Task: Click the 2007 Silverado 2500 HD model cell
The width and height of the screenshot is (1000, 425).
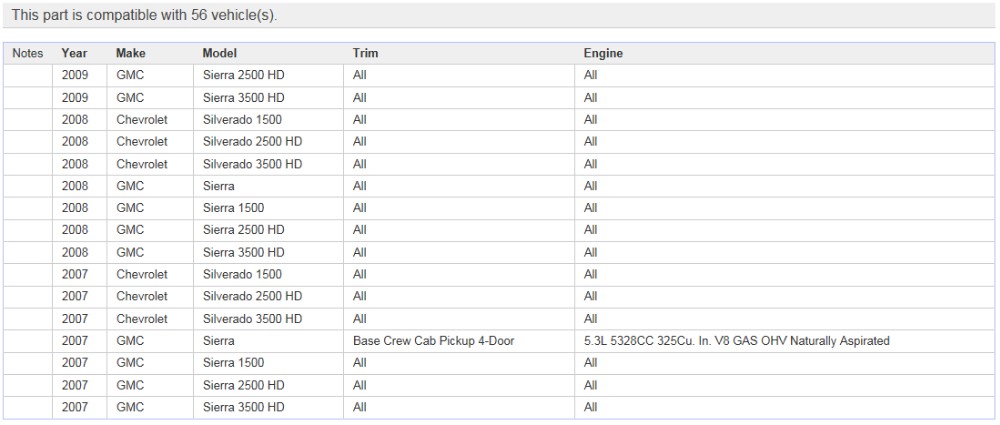Action: (x=252, y=296)
